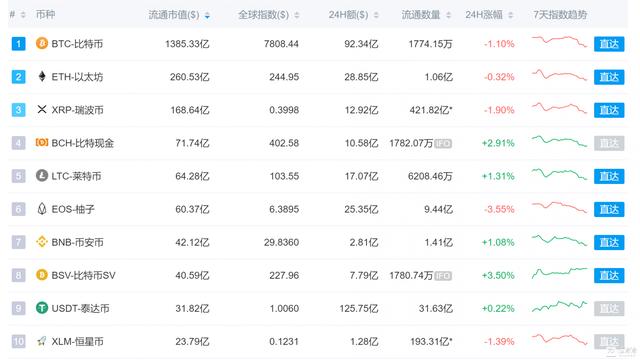Click 直达 button for ETH row
640x360 pixels.
point(609,77)
